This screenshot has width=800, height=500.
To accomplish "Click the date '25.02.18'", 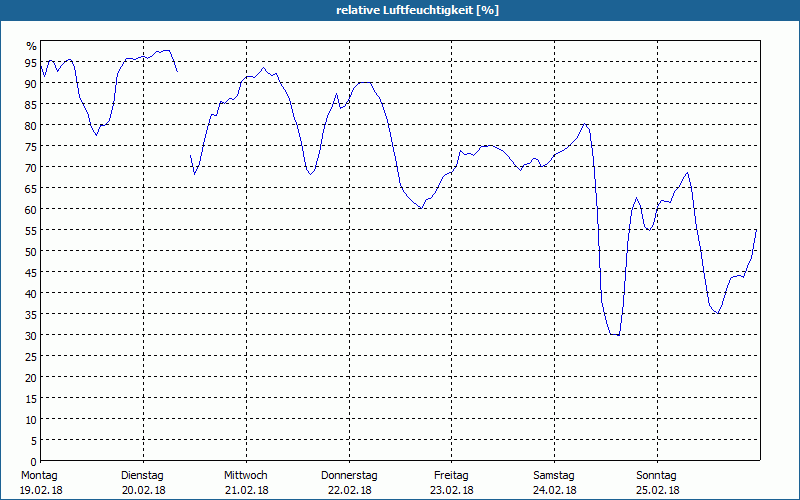I will 658,491.
